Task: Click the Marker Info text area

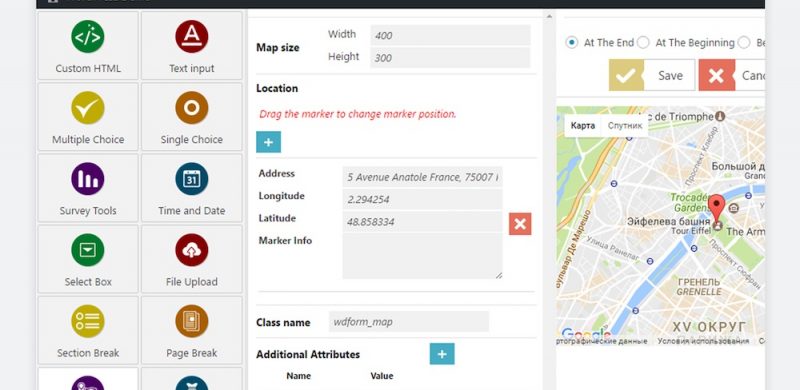Action: tap(422, 257)
